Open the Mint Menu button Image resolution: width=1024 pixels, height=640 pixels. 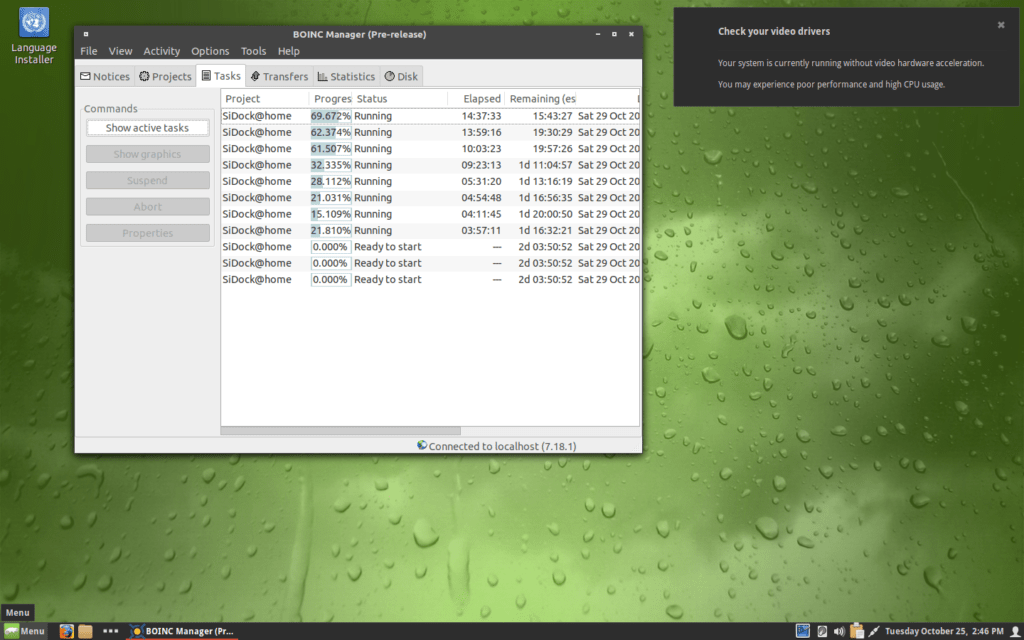tap(24, 631)
